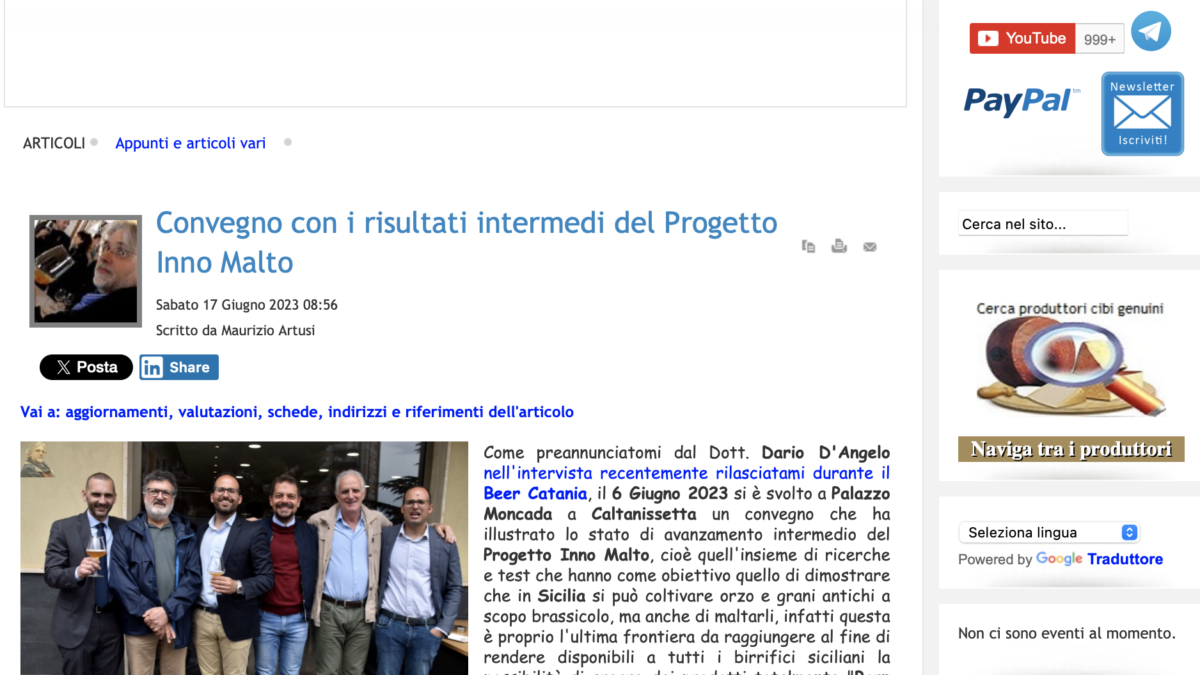Click the YouTube 999+ subscriber count
The height and width of the screenshot is (675, 1200).
click(x=1099, y=39)
